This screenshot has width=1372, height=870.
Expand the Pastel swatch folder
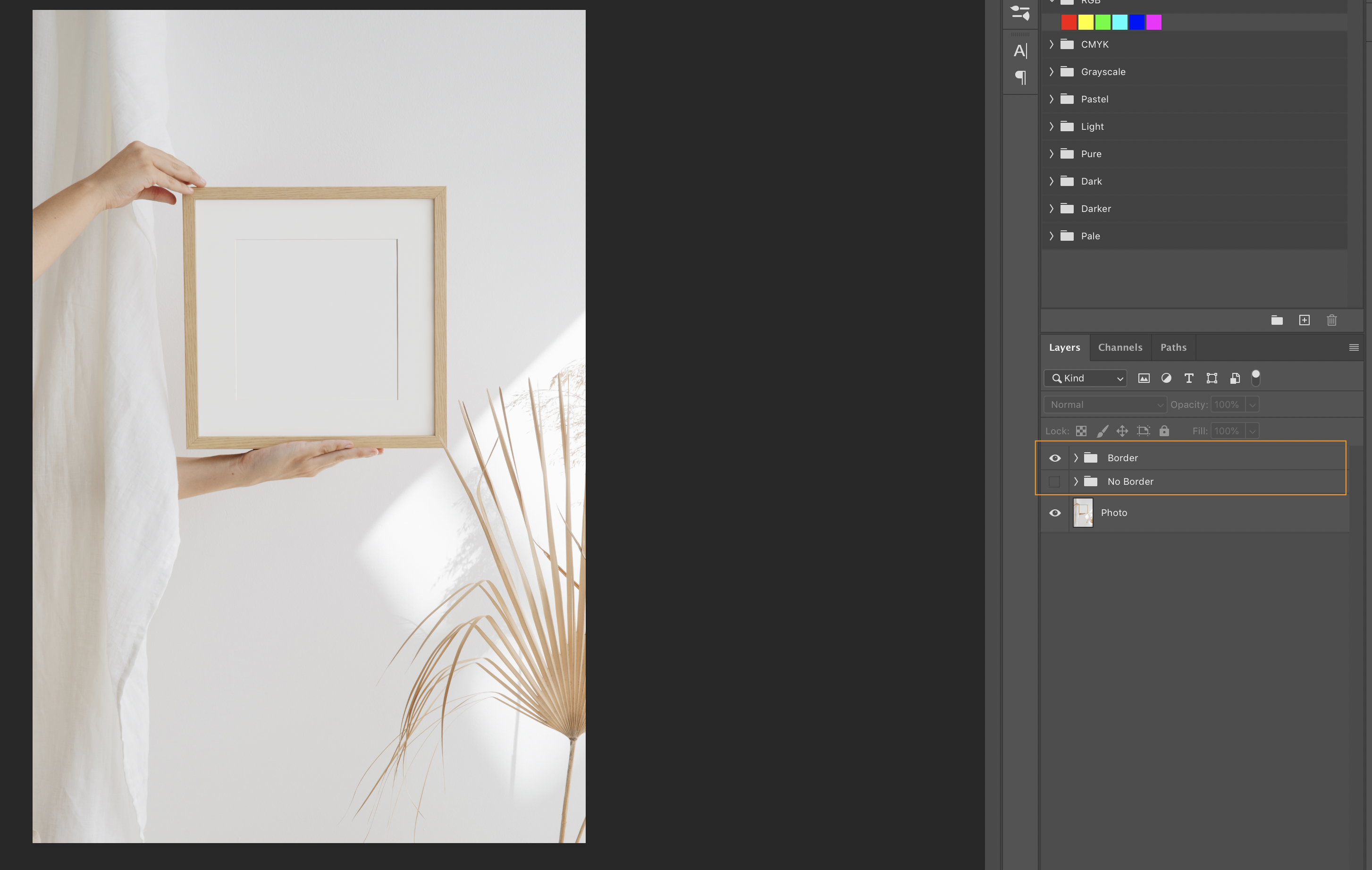(x=1051, y=99)
